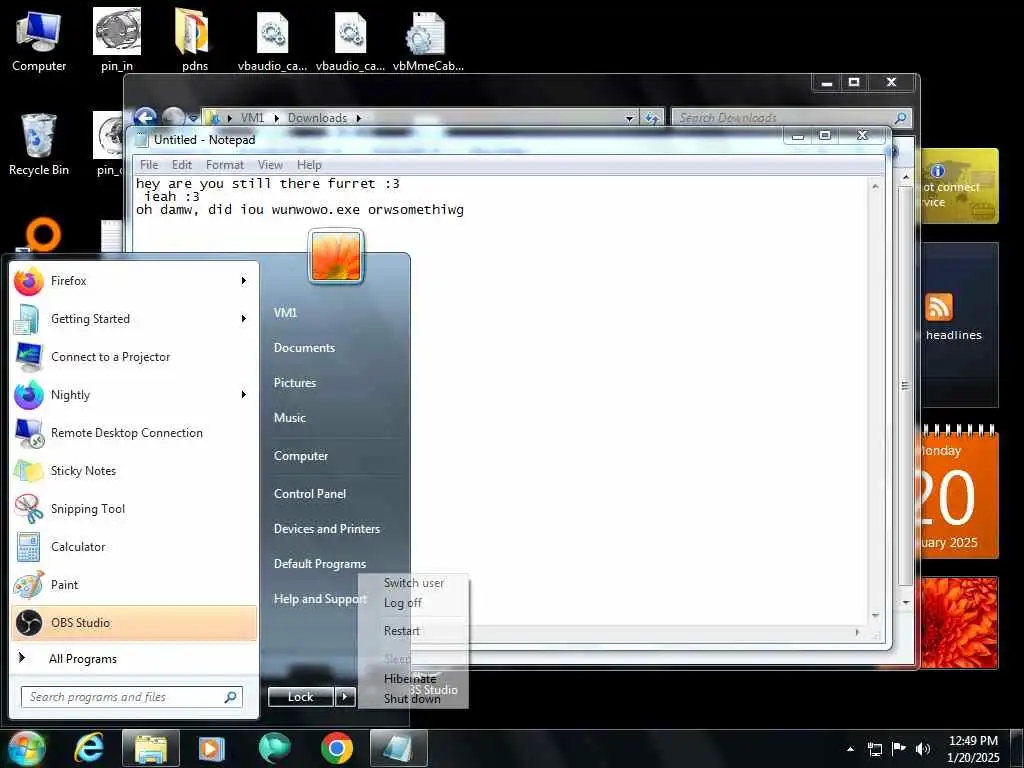
Task: Open Windows Explorer taskbar button
Action: 151,748
